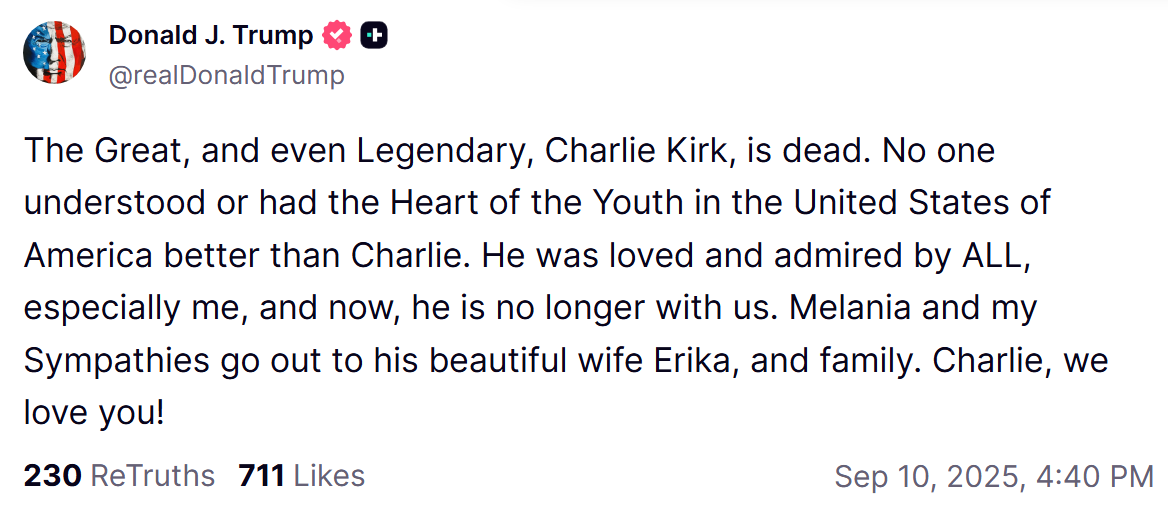Click the Likes label
The width and height of the screenshot is (1168, 520).
coord(328,475)
